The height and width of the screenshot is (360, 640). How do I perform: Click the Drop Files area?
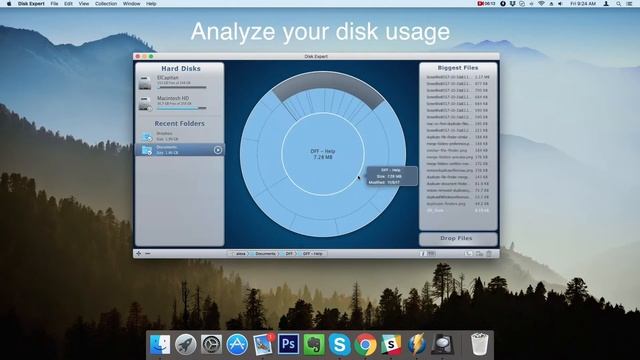pos(458,238)
